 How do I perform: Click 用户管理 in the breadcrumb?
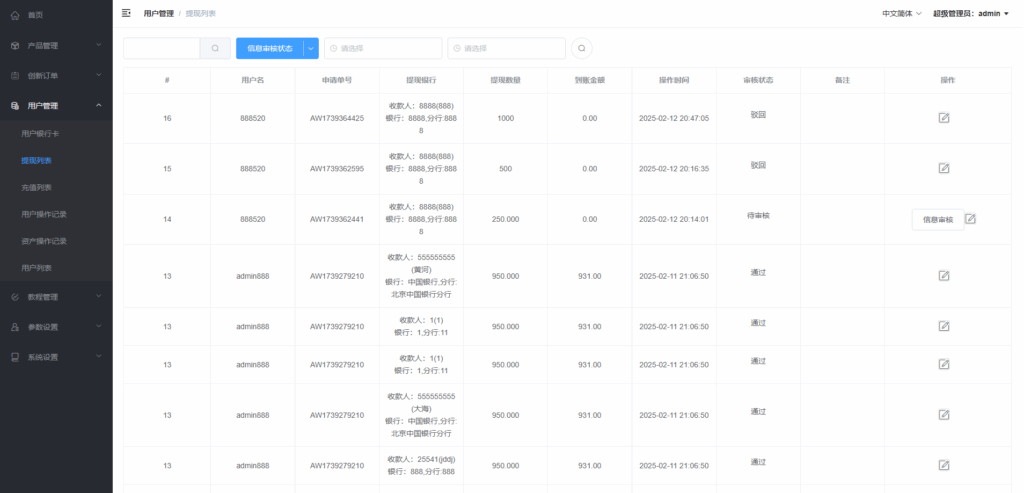159,13
